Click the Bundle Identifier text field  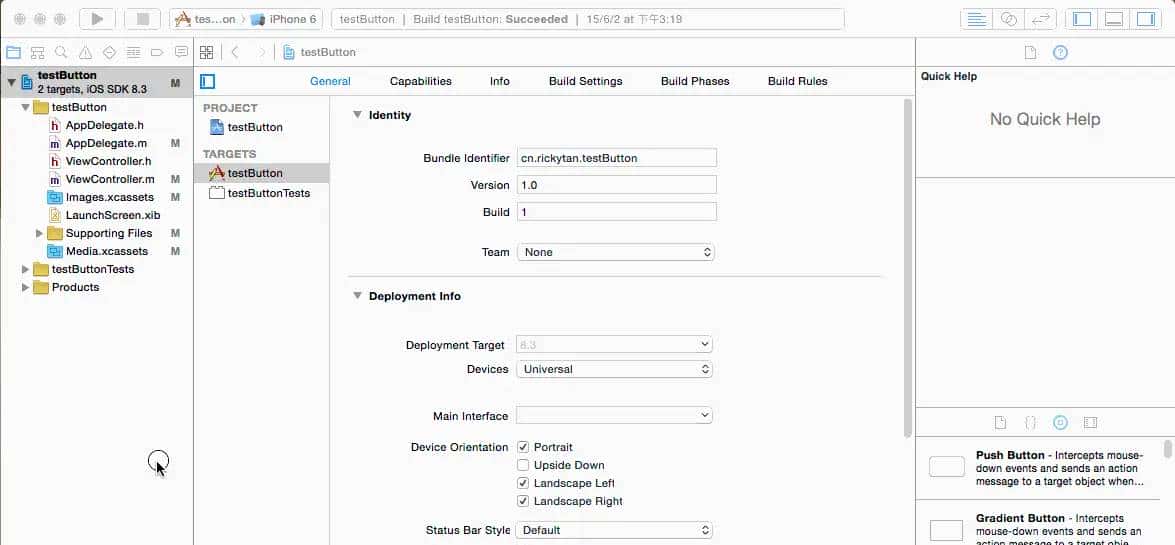pos(616,158)
